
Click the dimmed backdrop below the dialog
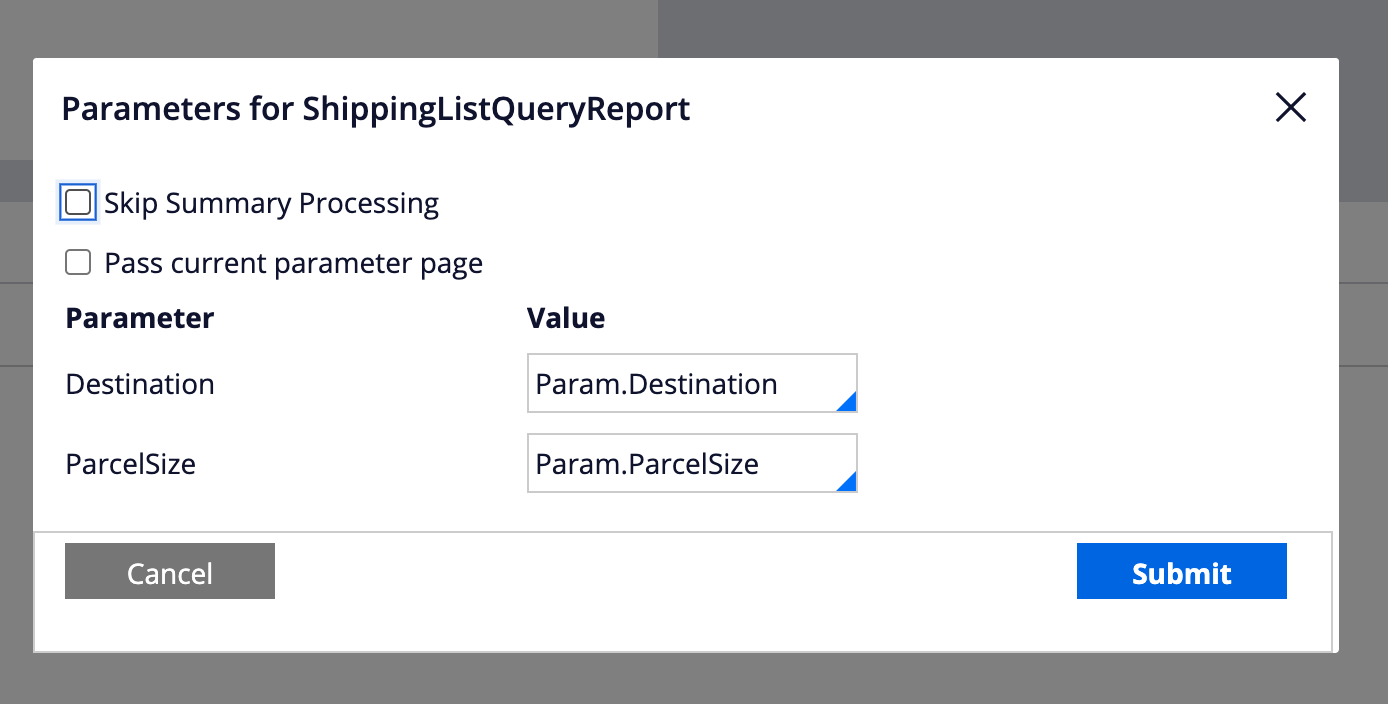click(x=694, y=680)
